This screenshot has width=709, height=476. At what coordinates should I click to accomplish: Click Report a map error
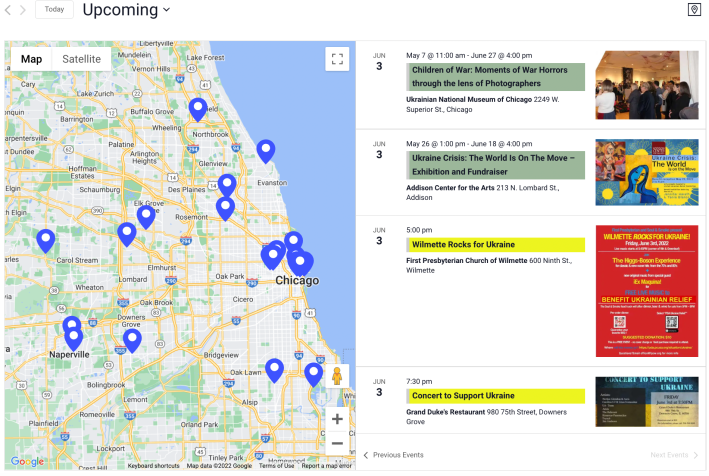[x=326, y=466]
